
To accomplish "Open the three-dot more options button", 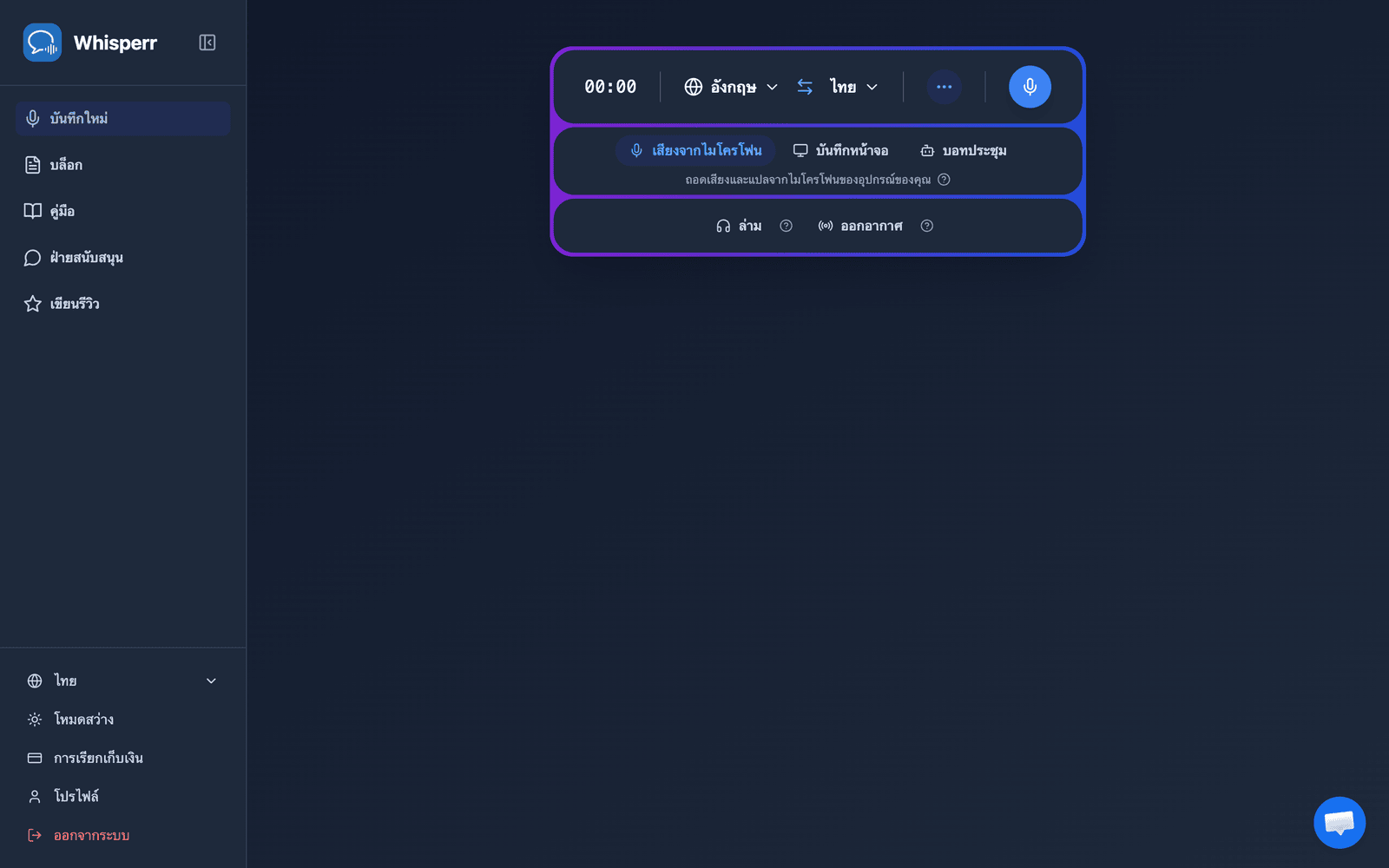I will 945,87.
